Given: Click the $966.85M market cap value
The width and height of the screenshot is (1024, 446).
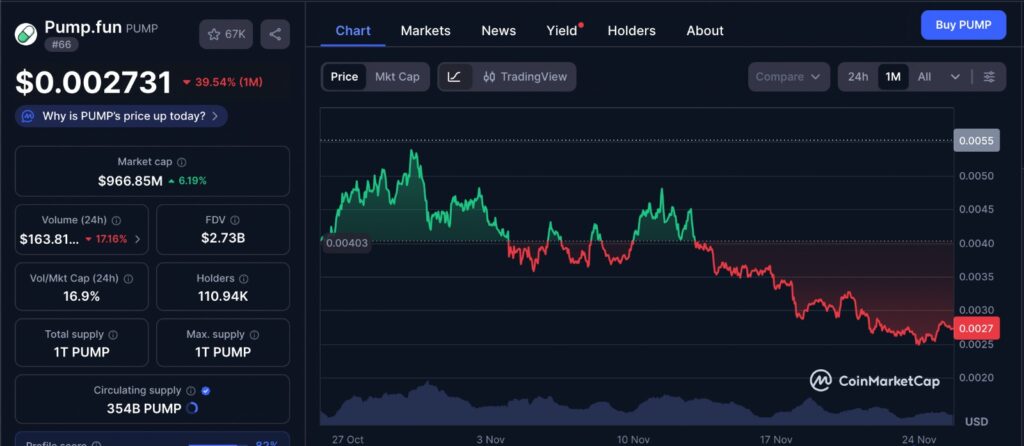Looking at the screenshot, I should pos(130,180).
